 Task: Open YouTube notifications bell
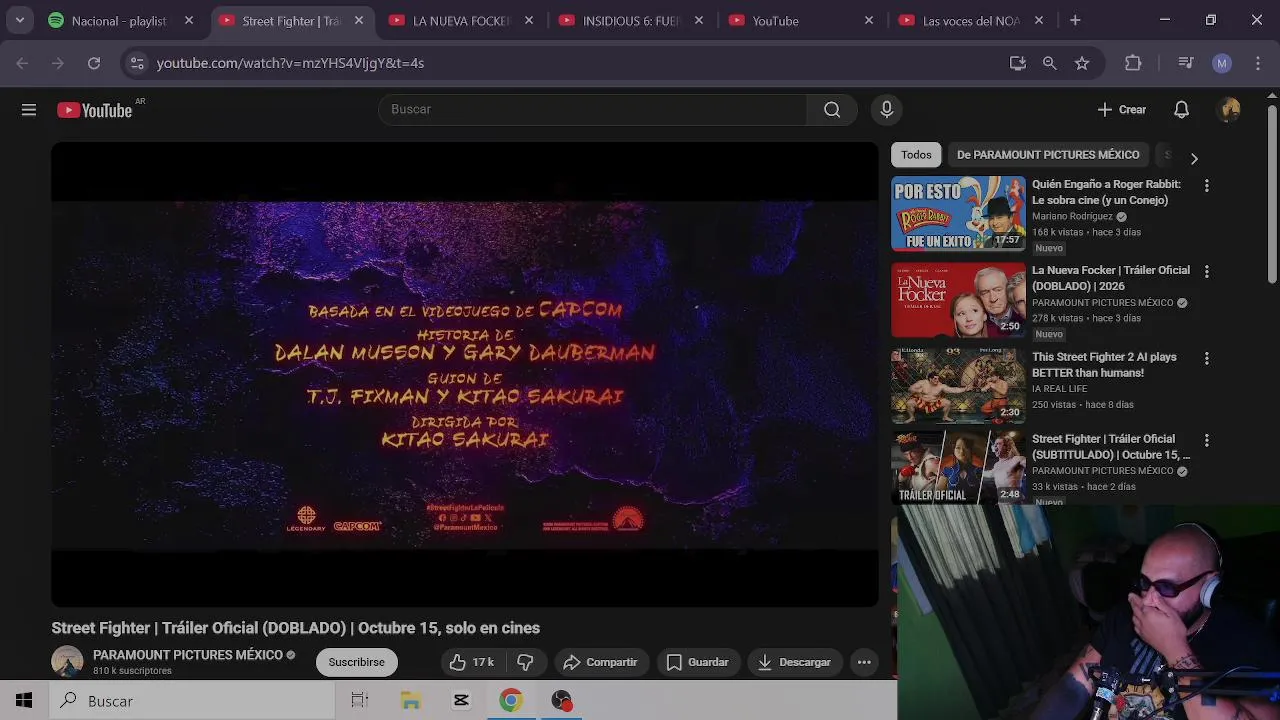coord(1181,110)
